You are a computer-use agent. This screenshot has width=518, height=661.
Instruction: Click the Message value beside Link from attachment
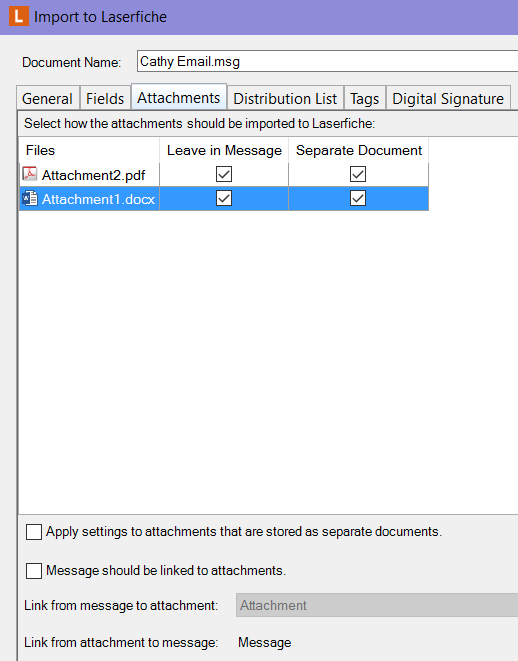click(x=265, y=642)
